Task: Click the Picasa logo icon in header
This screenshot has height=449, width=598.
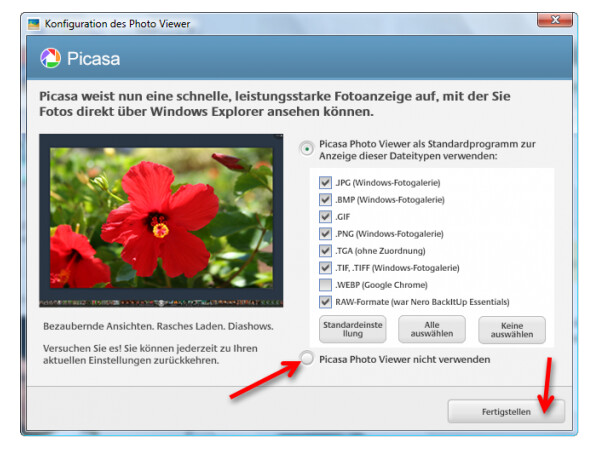Action: 50,58
